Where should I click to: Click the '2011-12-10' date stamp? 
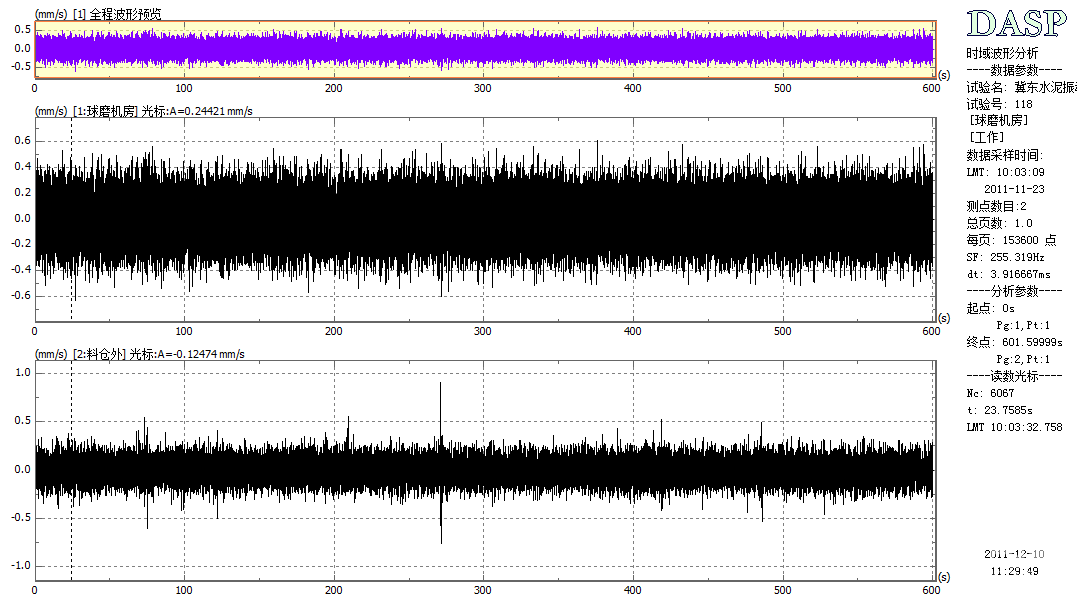pos(1014,554)
